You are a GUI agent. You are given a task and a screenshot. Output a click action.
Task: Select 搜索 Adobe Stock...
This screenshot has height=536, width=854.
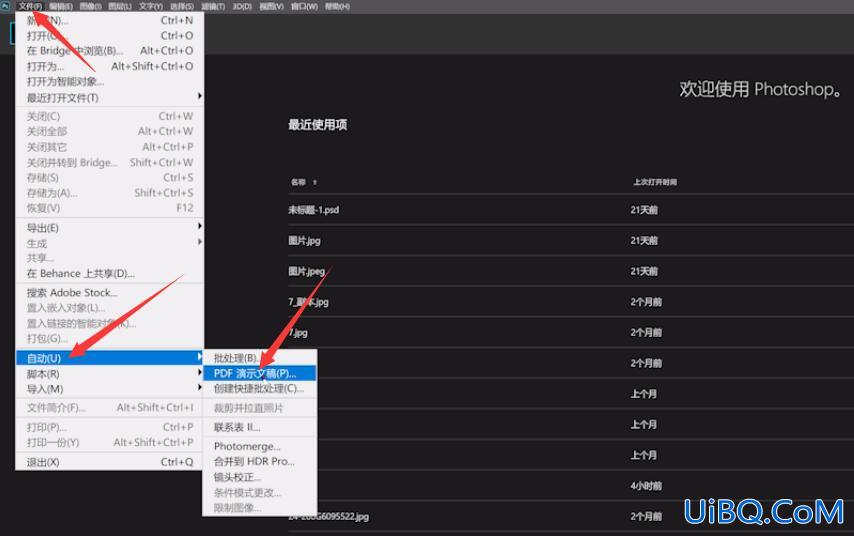pos(109,293)
